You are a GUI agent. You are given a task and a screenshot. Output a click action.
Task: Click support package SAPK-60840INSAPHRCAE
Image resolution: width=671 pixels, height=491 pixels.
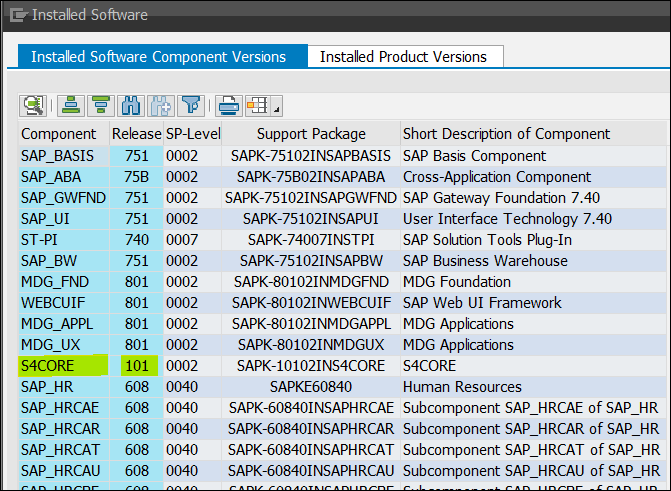(311, 408)
